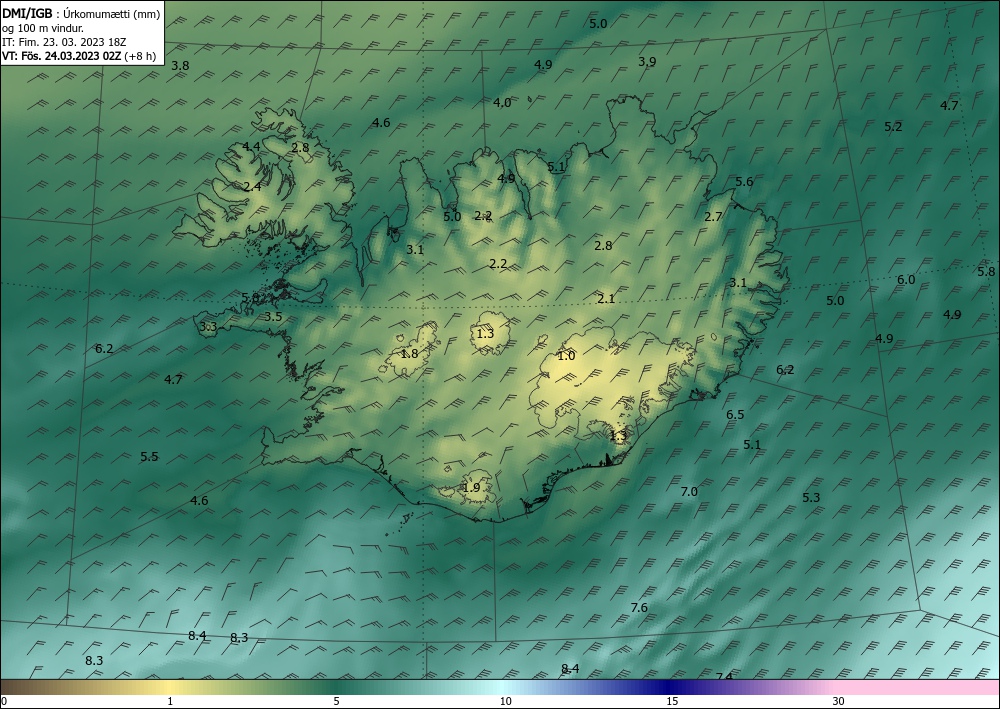Click the 1.9 value on the southern glacier
The image size is (1000, 709).
click(471, 488)
